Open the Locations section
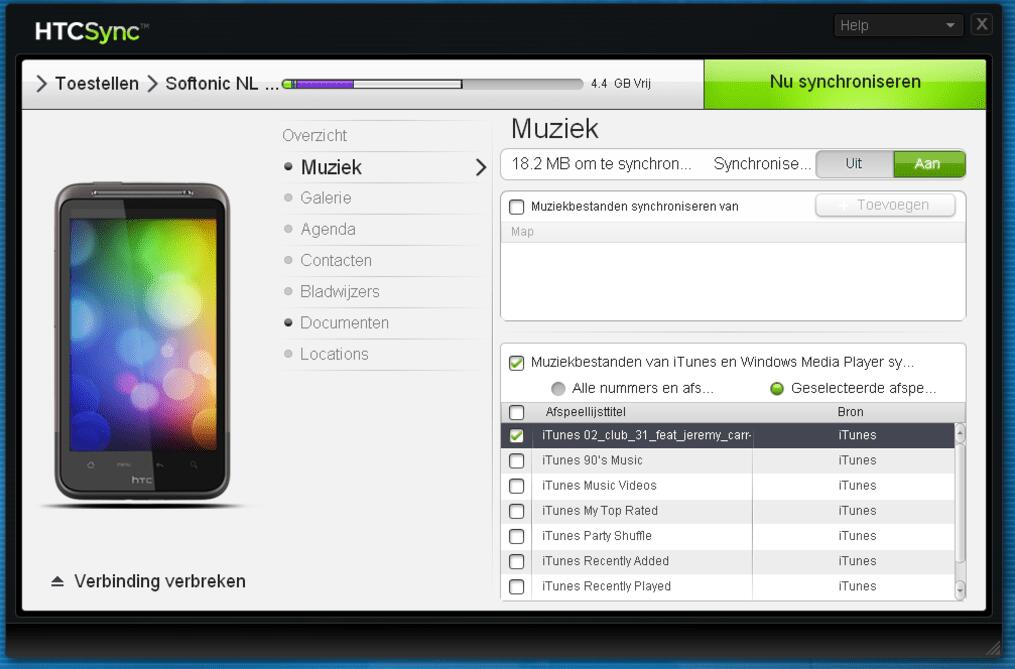 tap(334, 354)
